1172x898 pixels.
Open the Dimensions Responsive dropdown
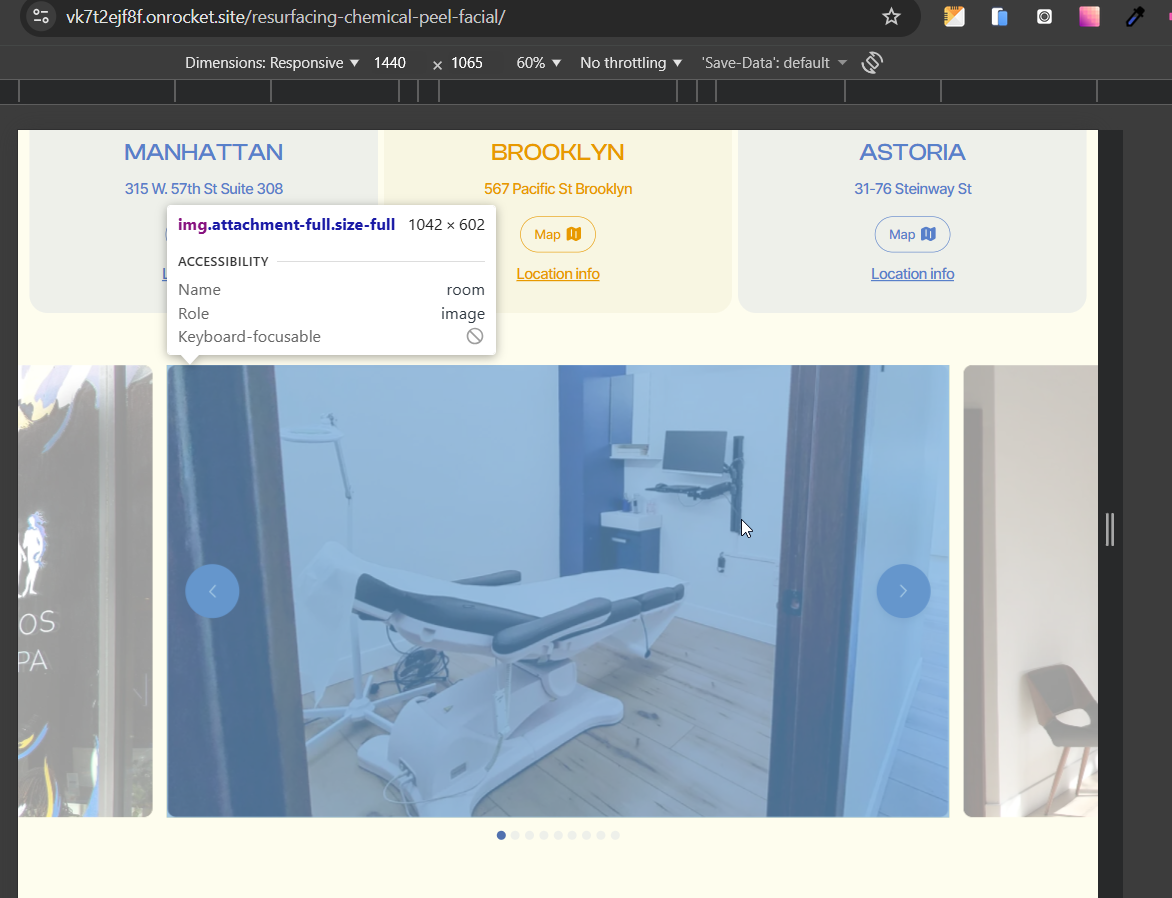tap(272, 63)
